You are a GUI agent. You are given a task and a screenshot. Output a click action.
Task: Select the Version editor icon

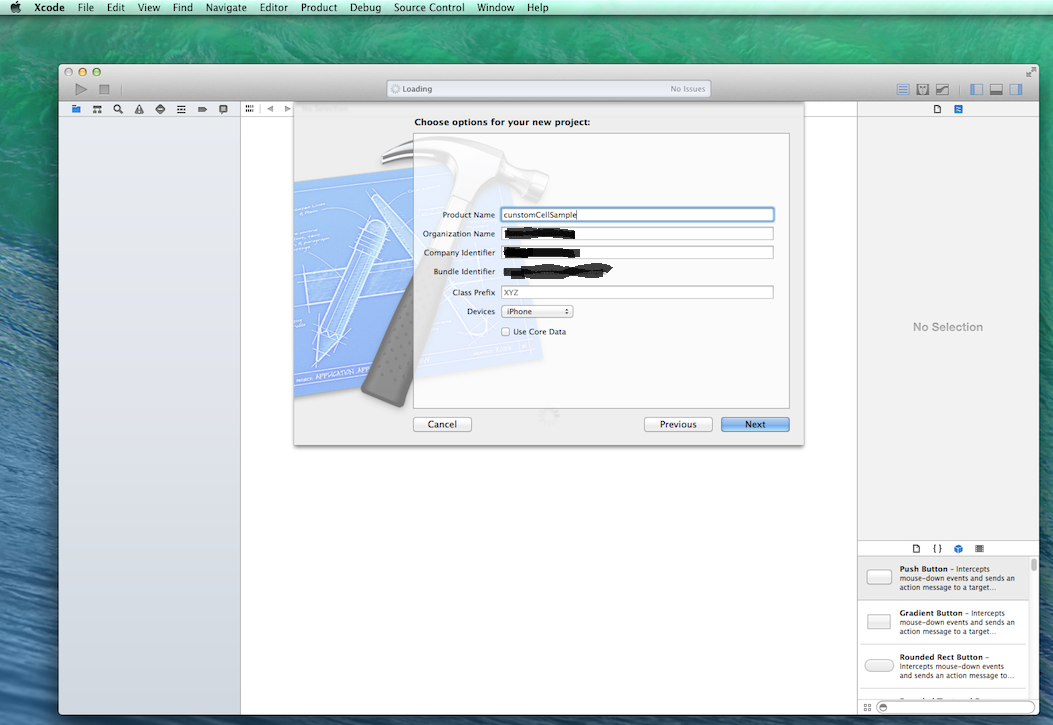pyautogui.click(x=942, y=89)
